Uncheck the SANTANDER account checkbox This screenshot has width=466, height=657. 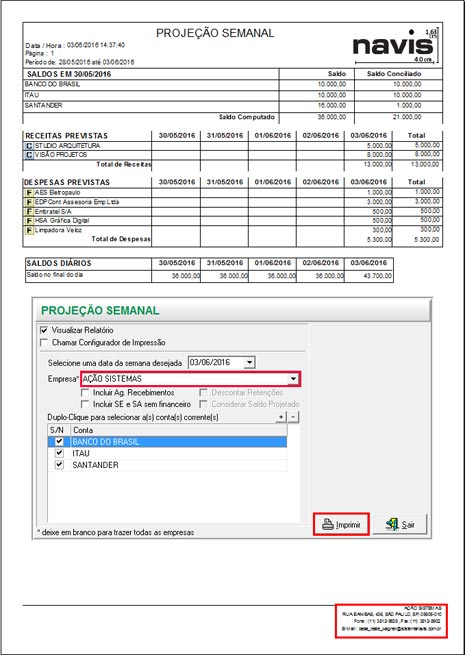[60, 465]
